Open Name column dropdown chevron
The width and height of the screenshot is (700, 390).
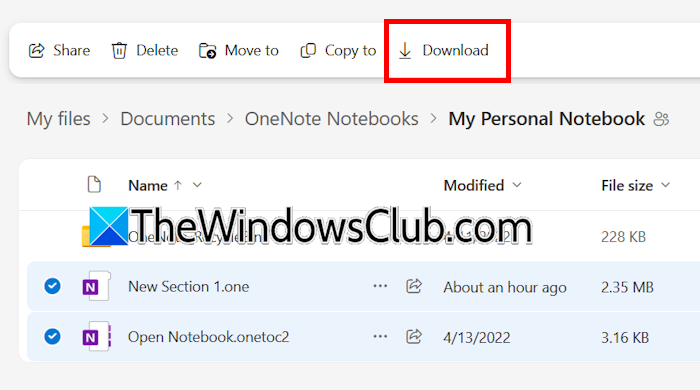(197, 185)
